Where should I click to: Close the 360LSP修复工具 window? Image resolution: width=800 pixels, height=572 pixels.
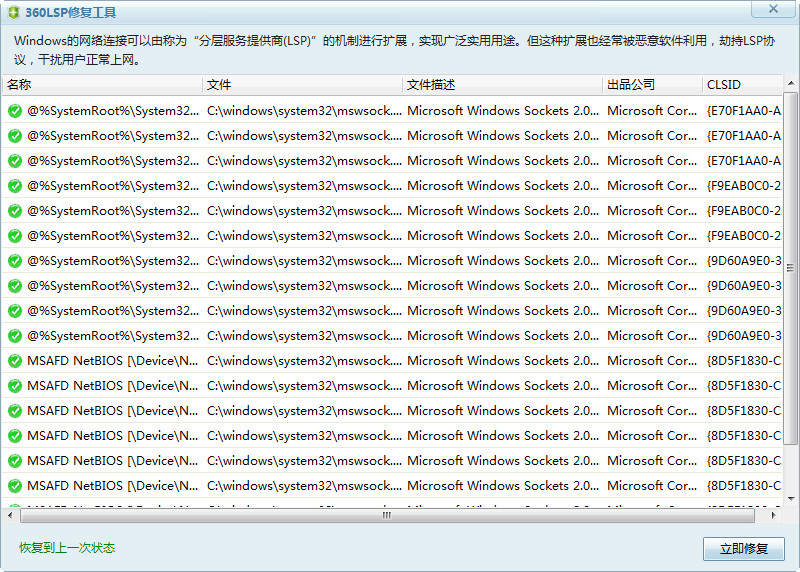tap(773, 9)
